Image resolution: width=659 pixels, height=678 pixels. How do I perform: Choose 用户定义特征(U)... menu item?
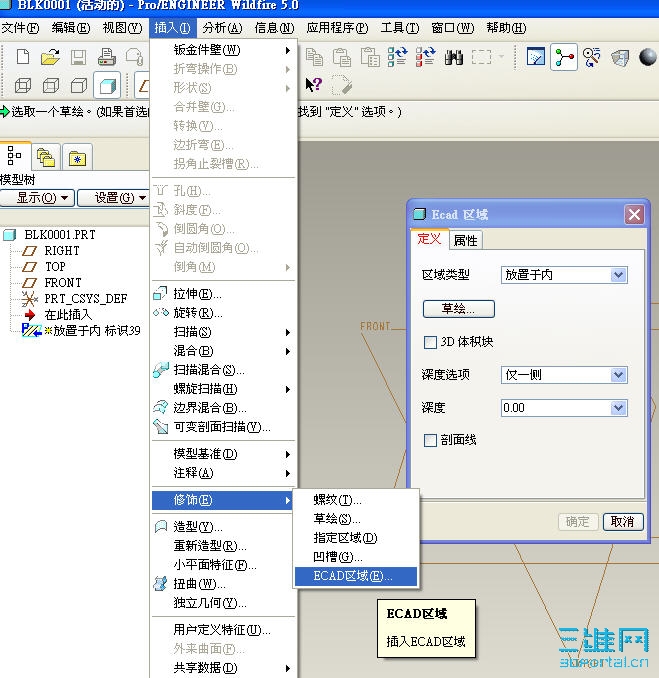tap(224, 630)
